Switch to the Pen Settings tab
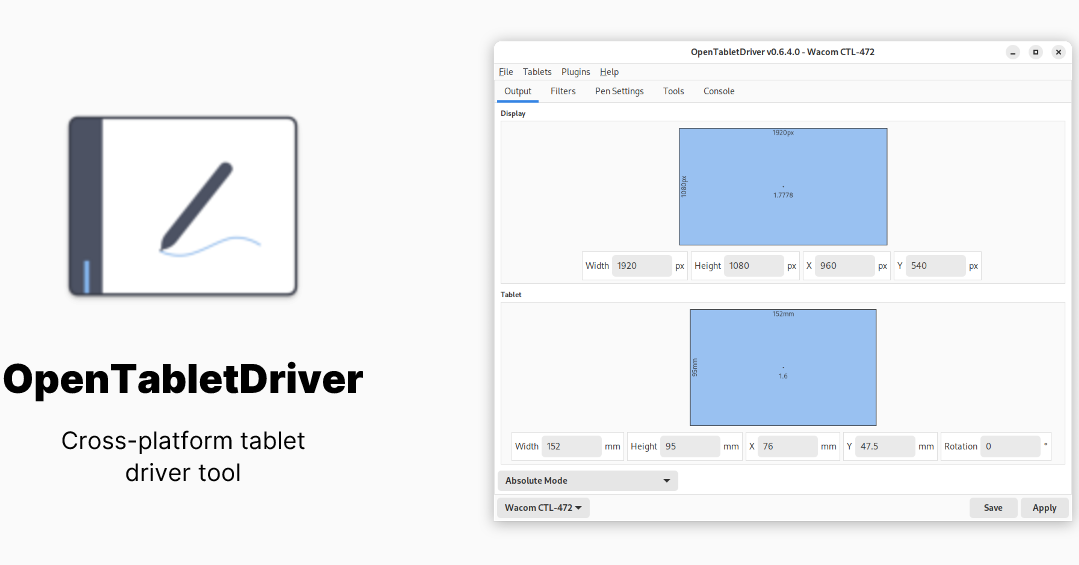 pos(619,91)
